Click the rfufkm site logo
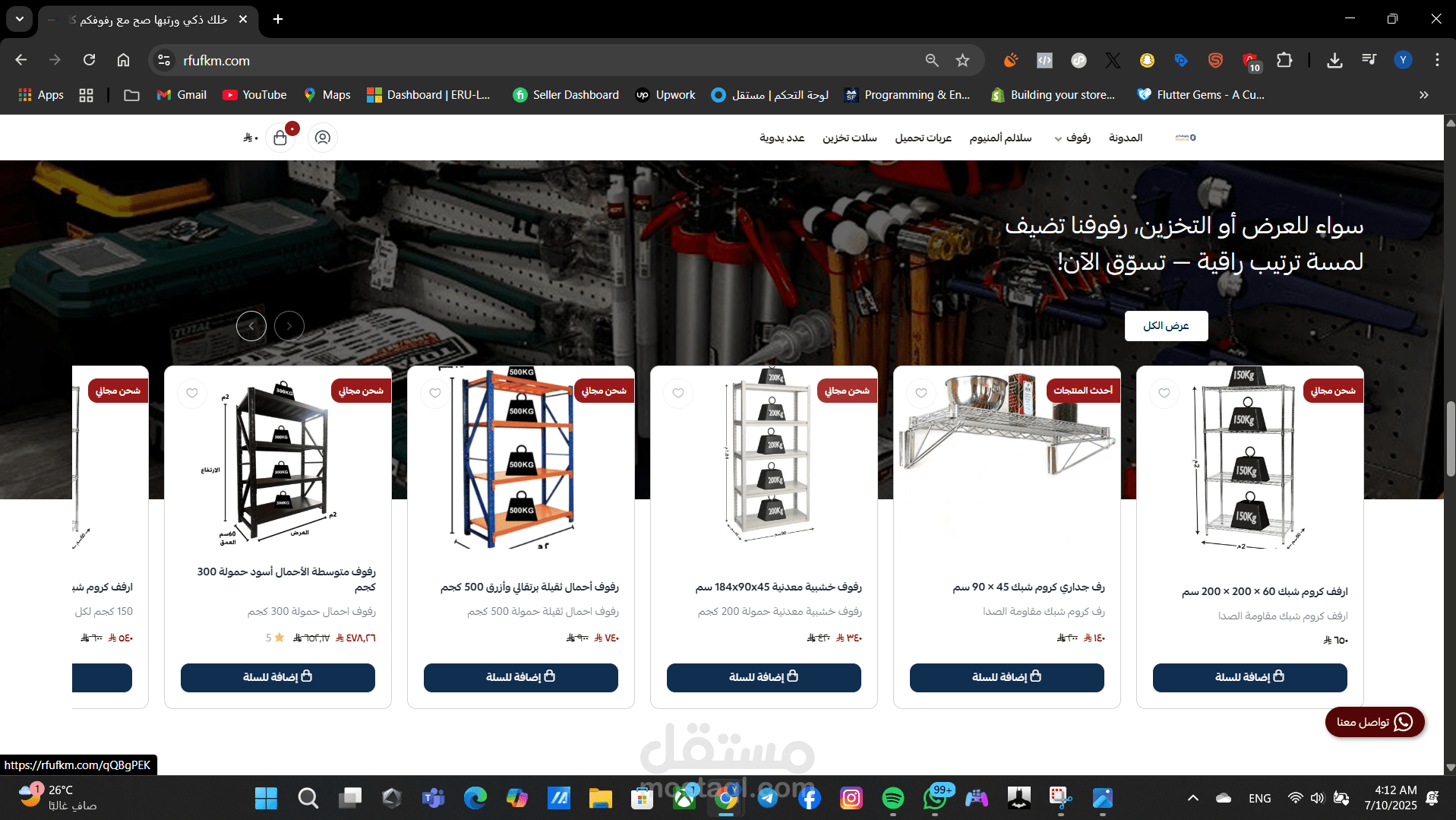 (1185, 138)
